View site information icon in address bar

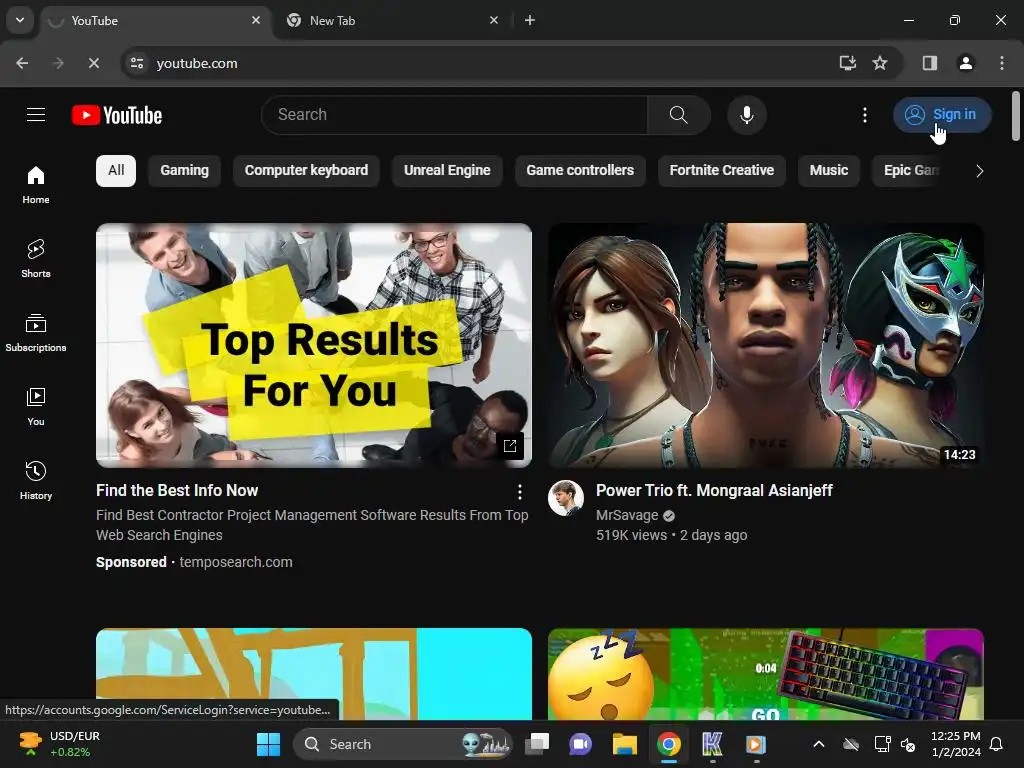(x=137, y=63)
